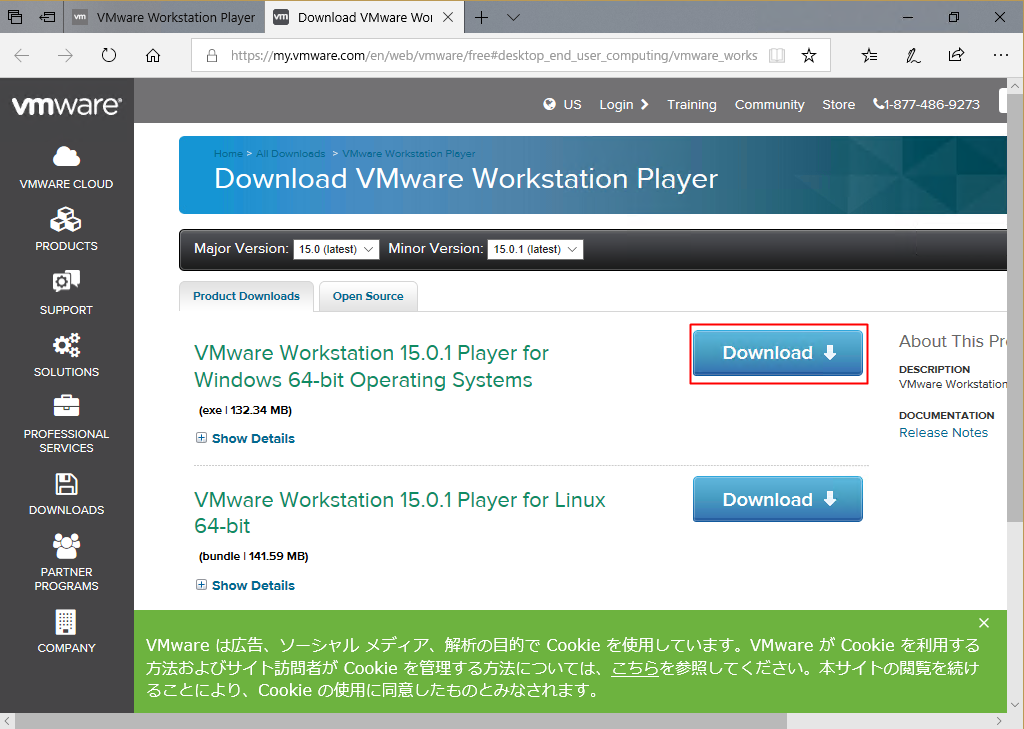Show tab previews chevron
The image size is (1024, 729).
[513, 18]
